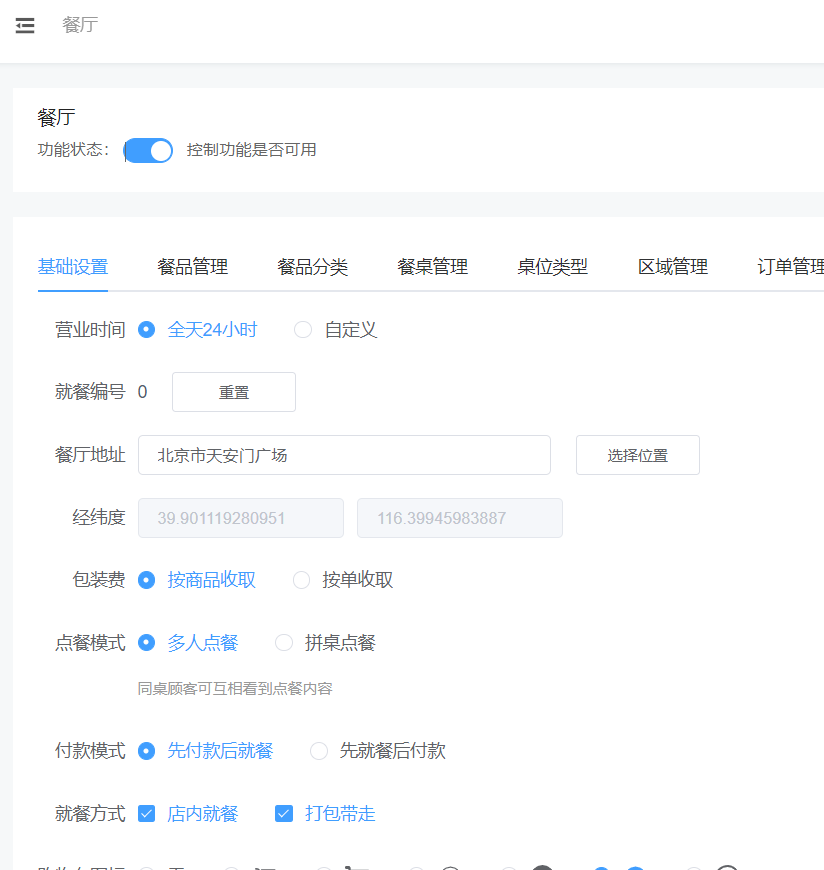Select the 桌位类型 tab
Screen dimensions: 824x870
pyautogui.click(x=552, y=267)
